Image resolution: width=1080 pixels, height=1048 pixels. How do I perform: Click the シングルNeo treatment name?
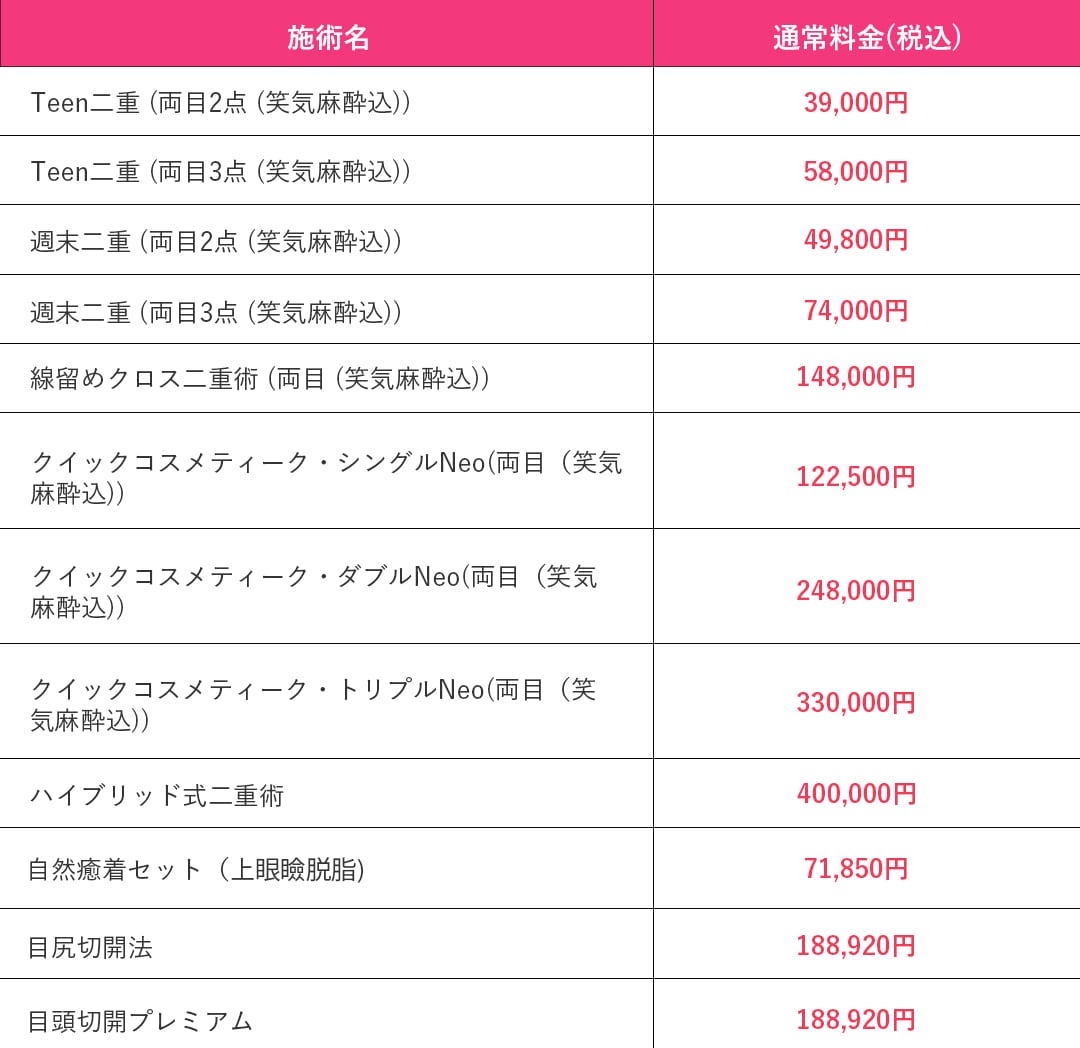[x=326, y=477]
